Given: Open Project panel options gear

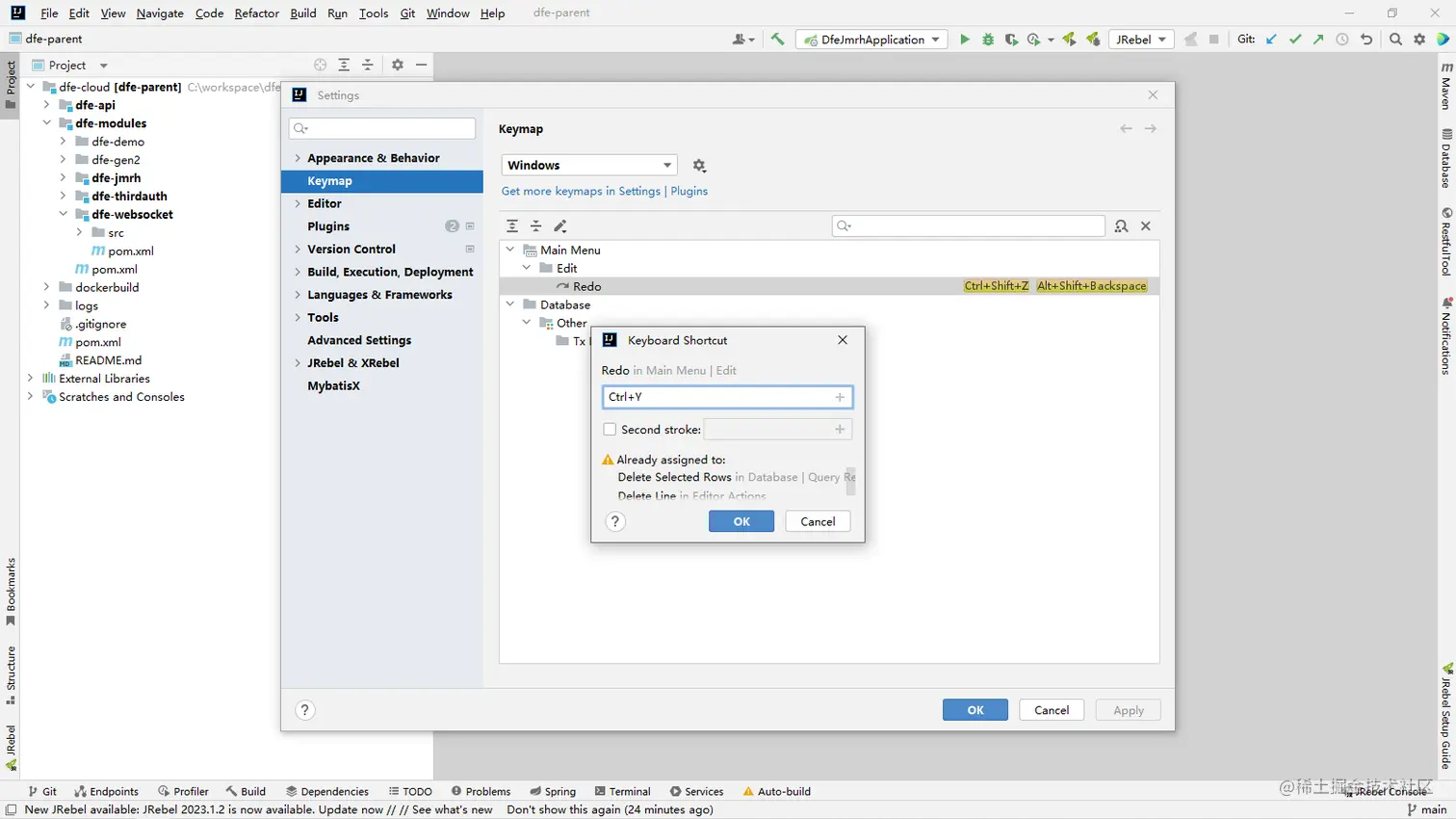Looking at the screenshot, I should pos(398,65).
